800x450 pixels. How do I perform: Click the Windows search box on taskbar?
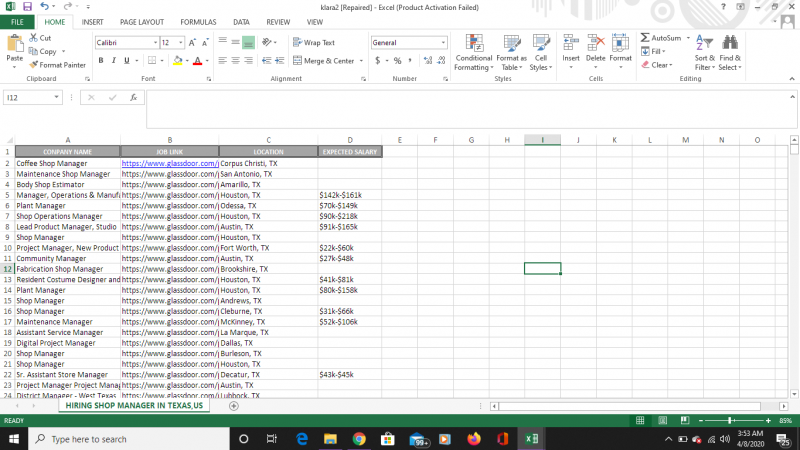[129, 439]
